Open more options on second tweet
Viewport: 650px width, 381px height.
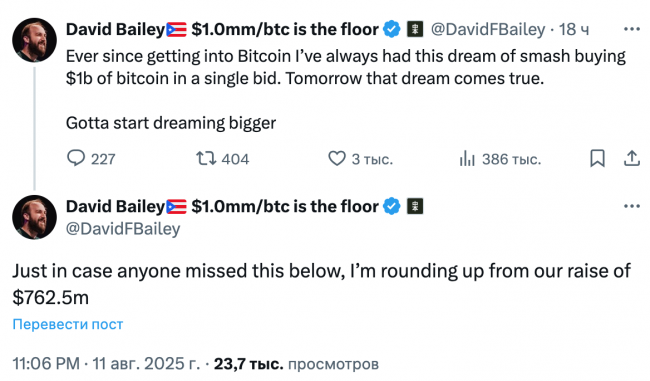[x=632, y=206]
